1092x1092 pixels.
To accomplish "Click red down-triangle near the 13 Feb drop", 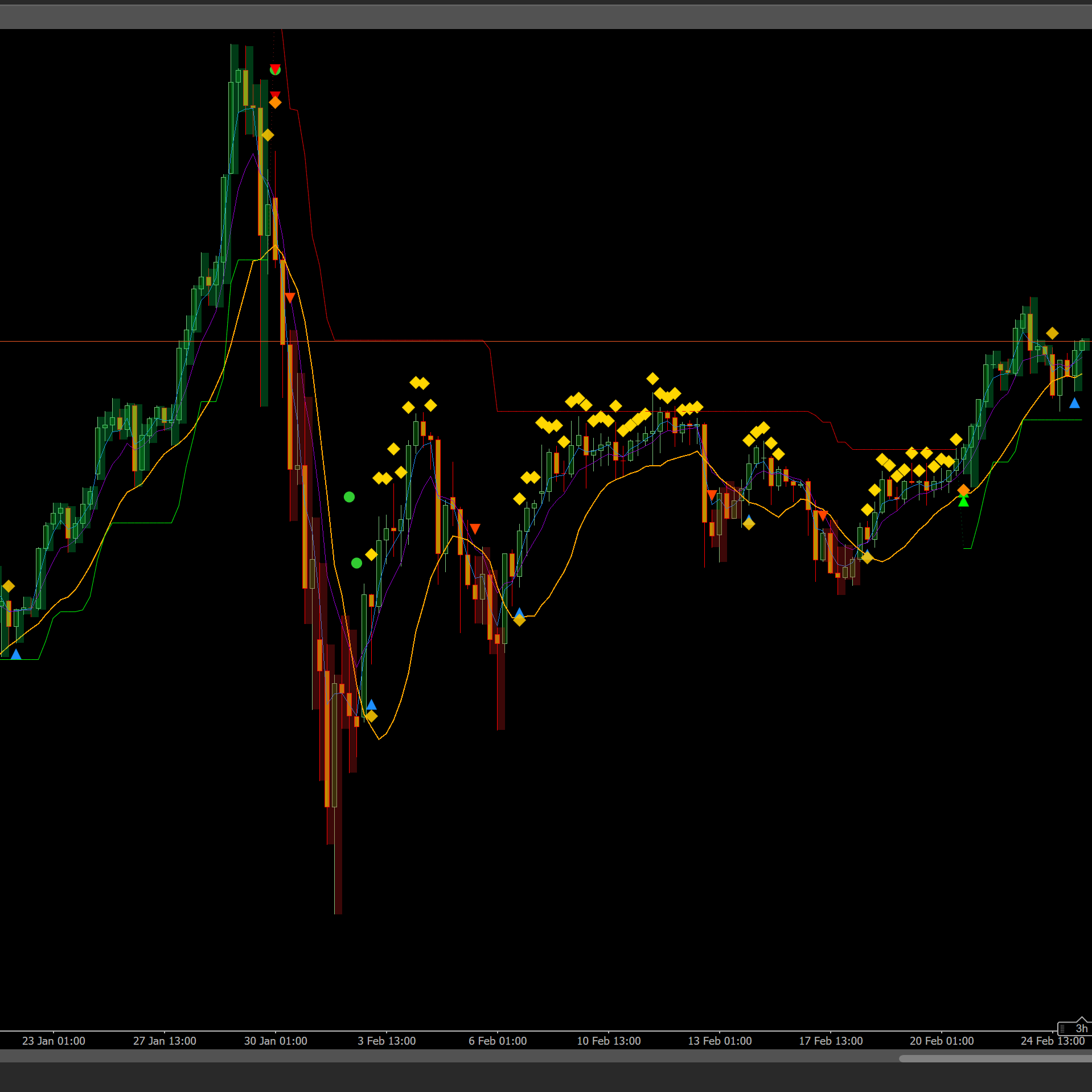I will 712,495.
